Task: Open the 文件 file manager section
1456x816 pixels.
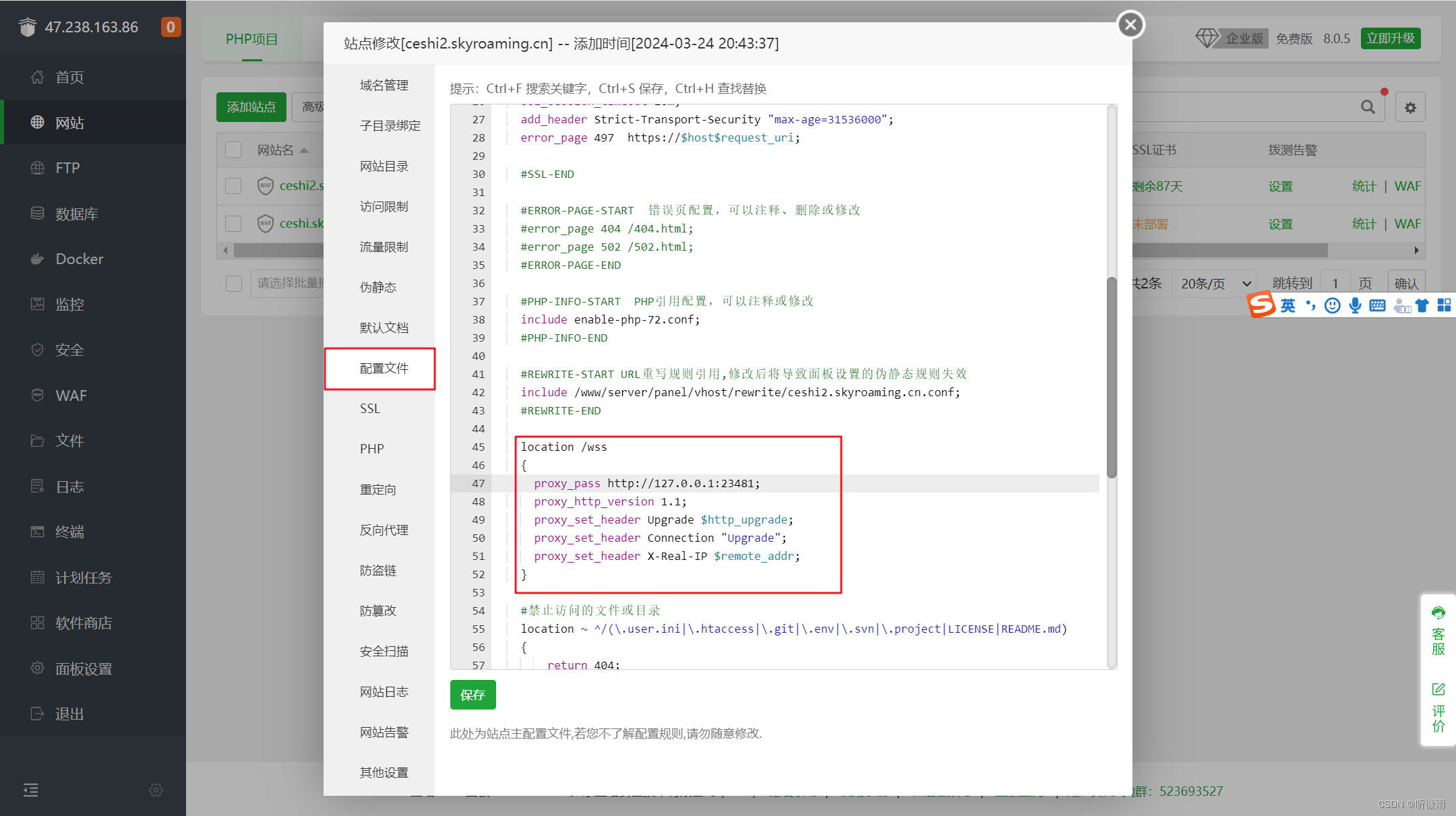Action: point(70,441)
